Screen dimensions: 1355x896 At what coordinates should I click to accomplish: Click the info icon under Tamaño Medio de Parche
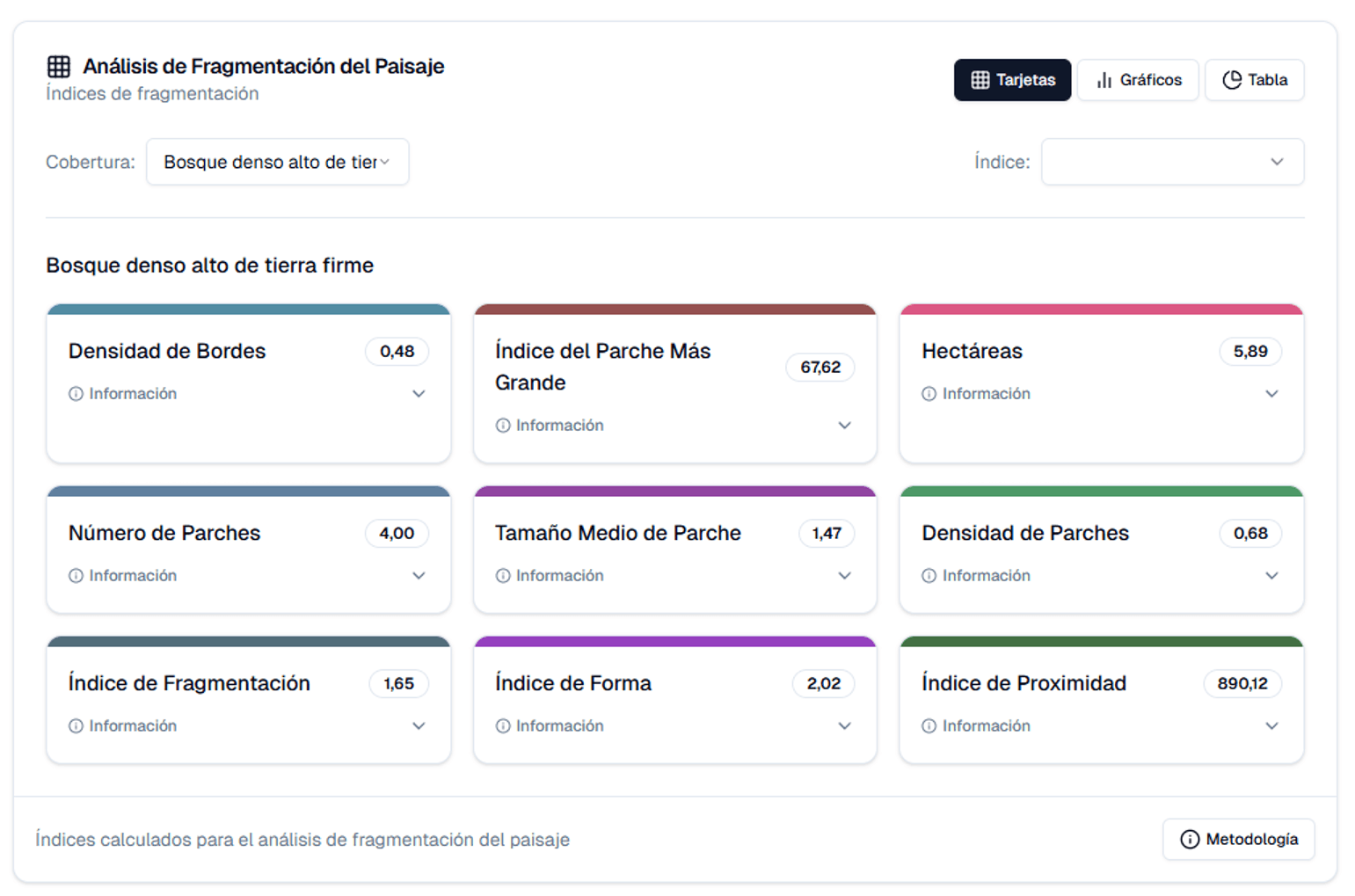click(503, 576)
